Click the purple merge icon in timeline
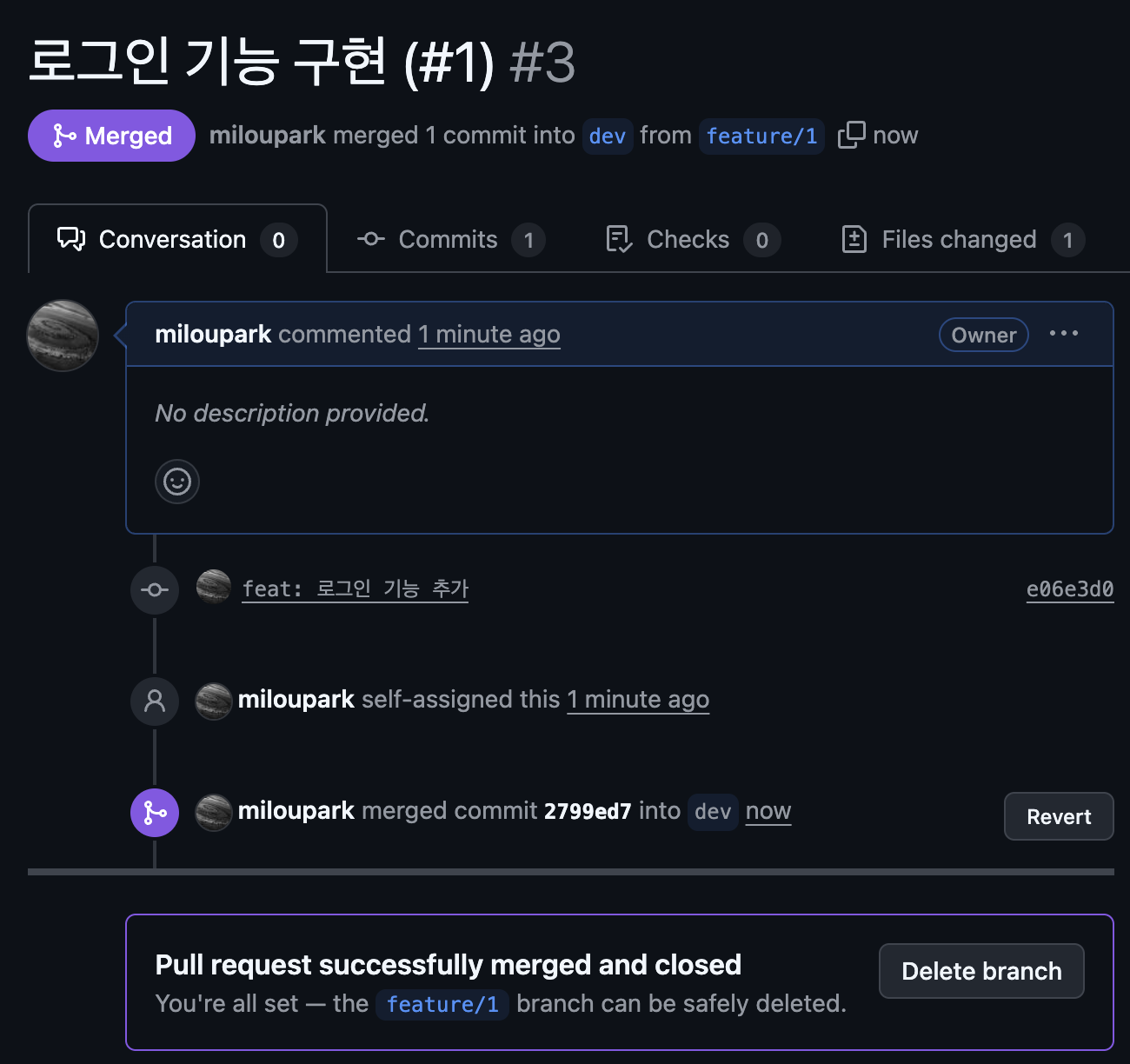The width and height of the screenshot is (1130, 1064). click(x=155, y=812)
